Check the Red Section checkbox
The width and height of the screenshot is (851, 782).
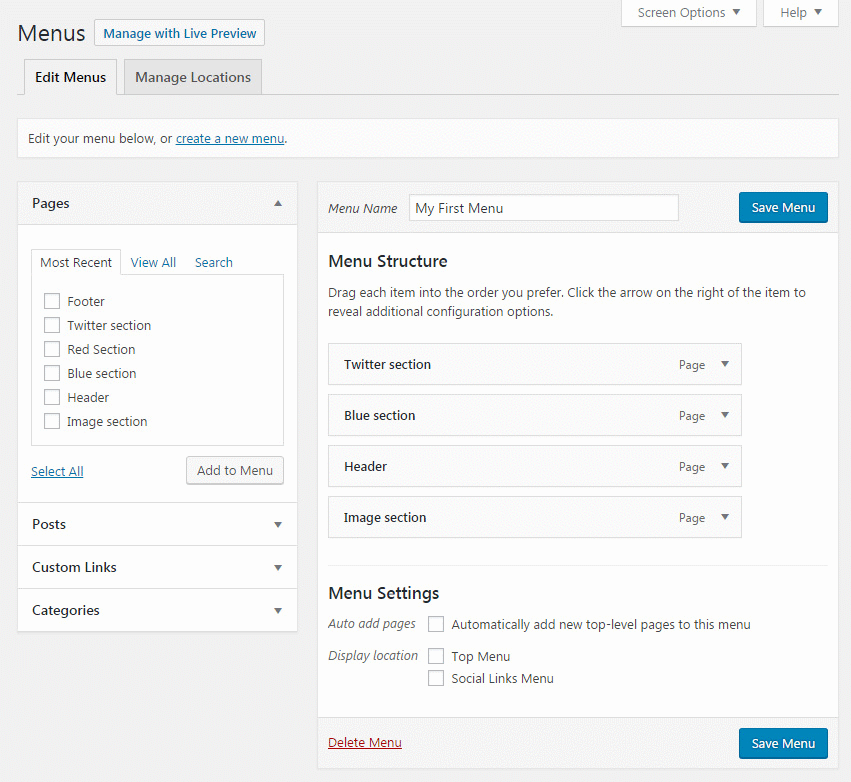(51, 349)
